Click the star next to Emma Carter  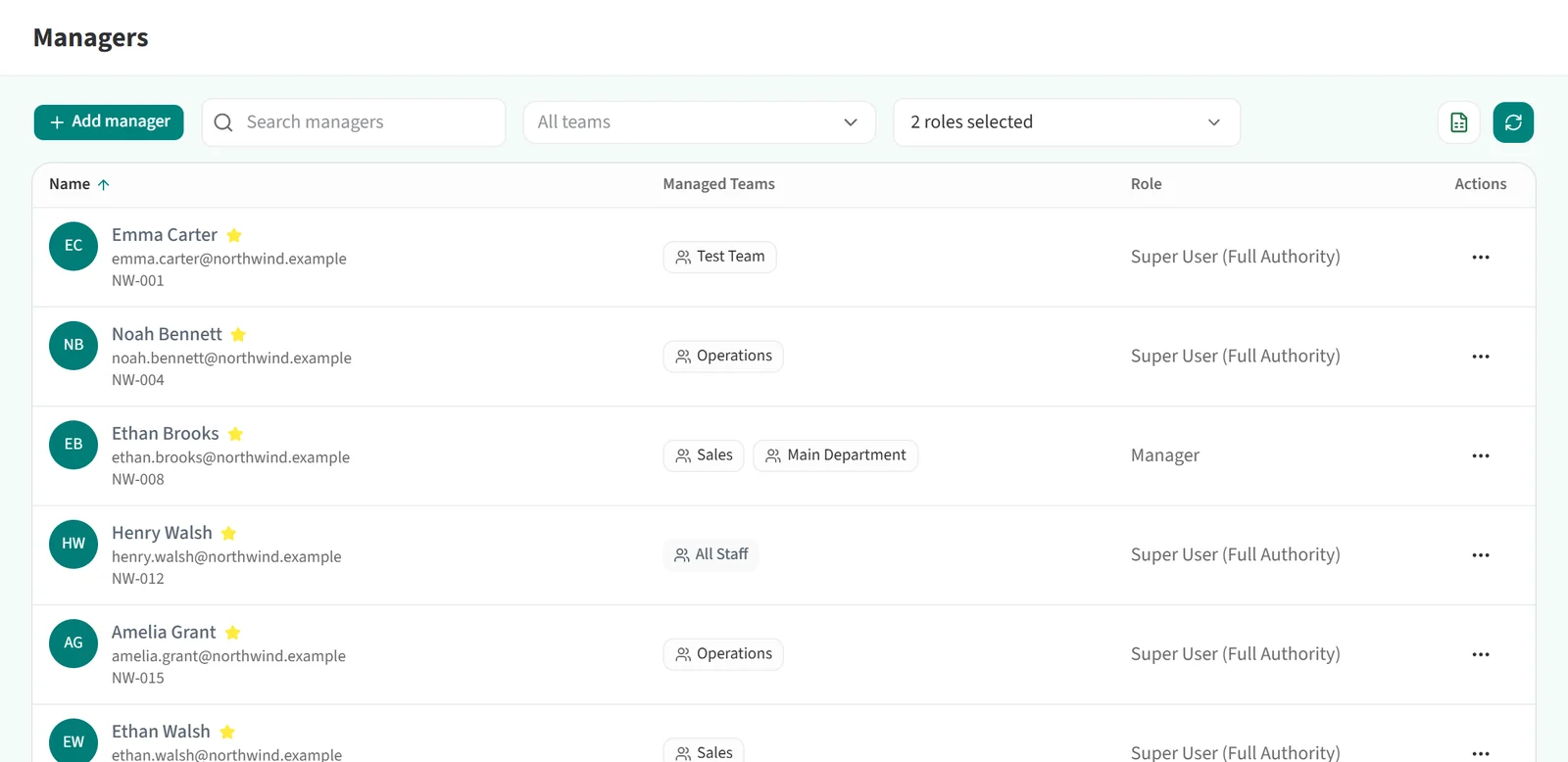coord(234,235)
